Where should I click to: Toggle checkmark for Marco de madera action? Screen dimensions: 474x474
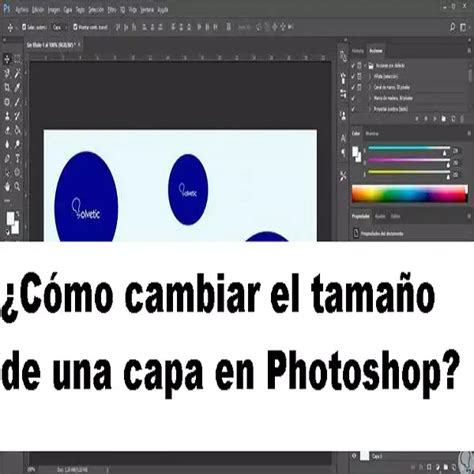coord(353,98)
